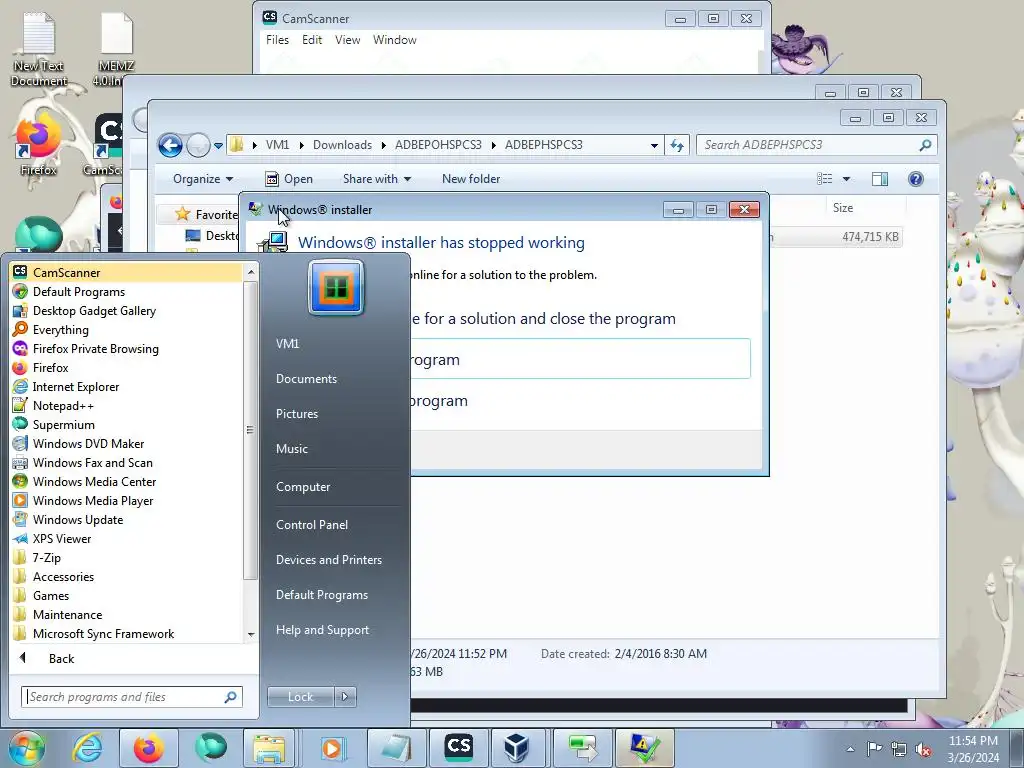Click the user account picture
1024x768 pixels.
(336, 287)
